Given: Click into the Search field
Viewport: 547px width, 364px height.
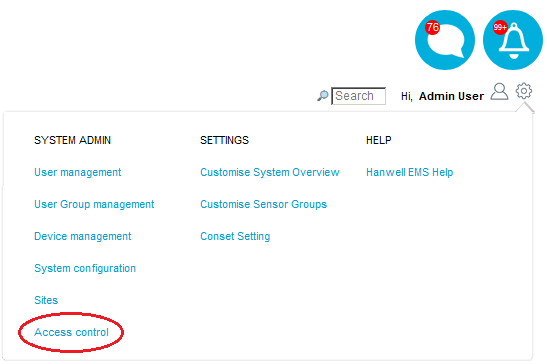Looking at the screenshot, I should click(358, 96).
